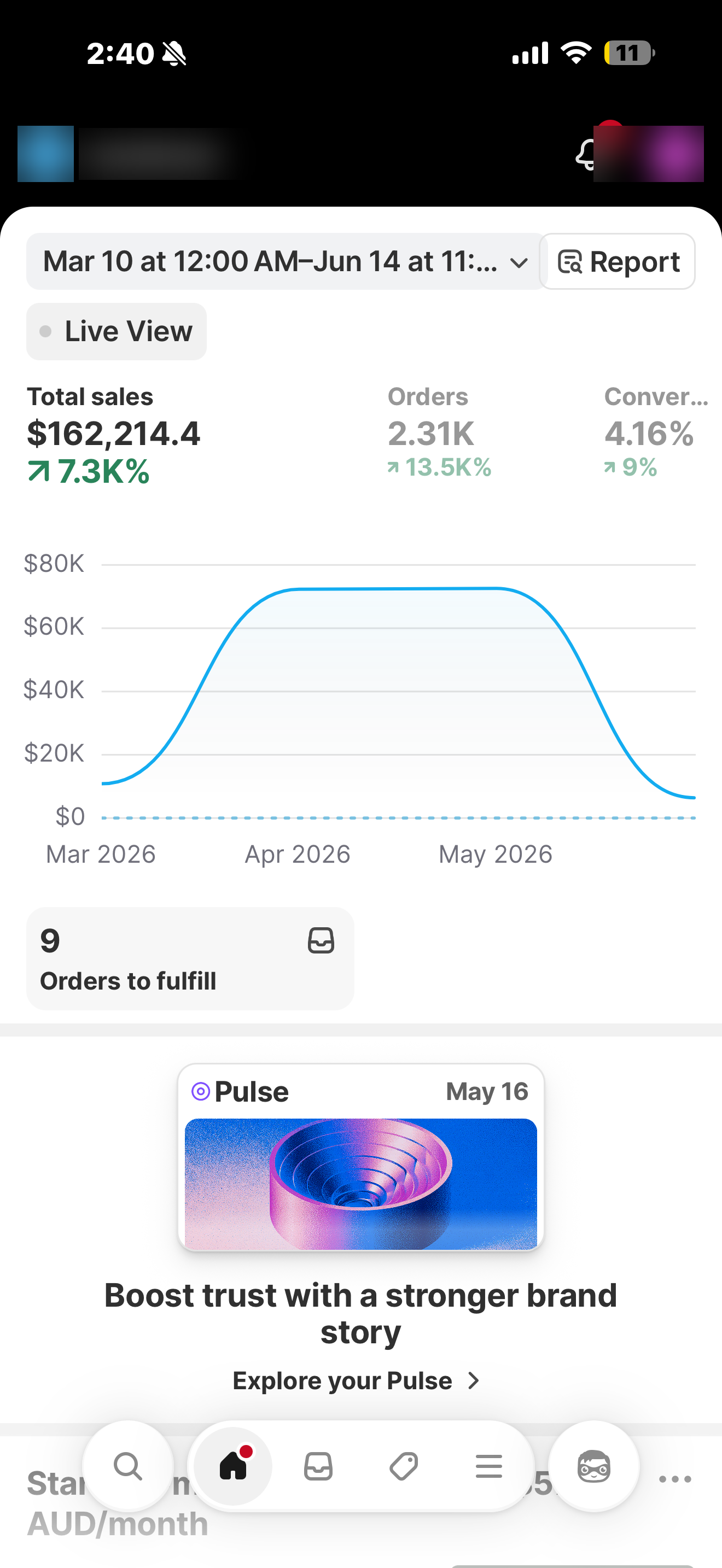Open the Report button
The width and height of the screenshot is (722, 1568).
(618, 262)
